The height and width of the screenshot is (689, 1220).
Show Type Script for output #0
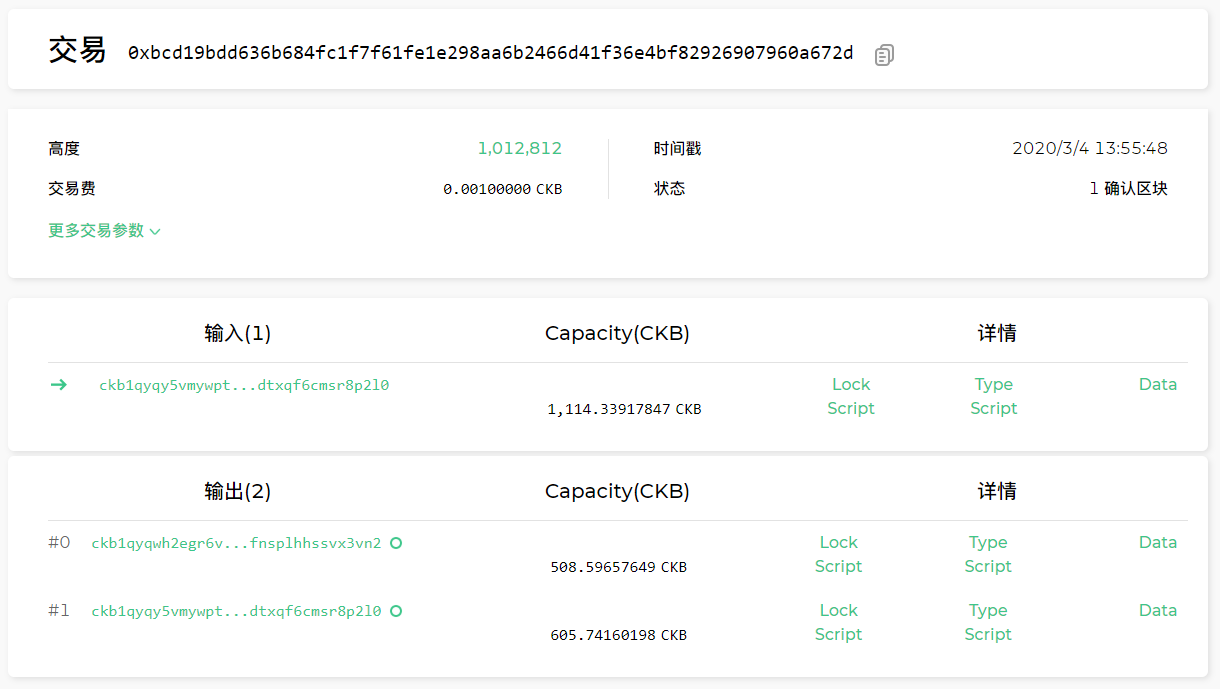[x=988, y=554]
